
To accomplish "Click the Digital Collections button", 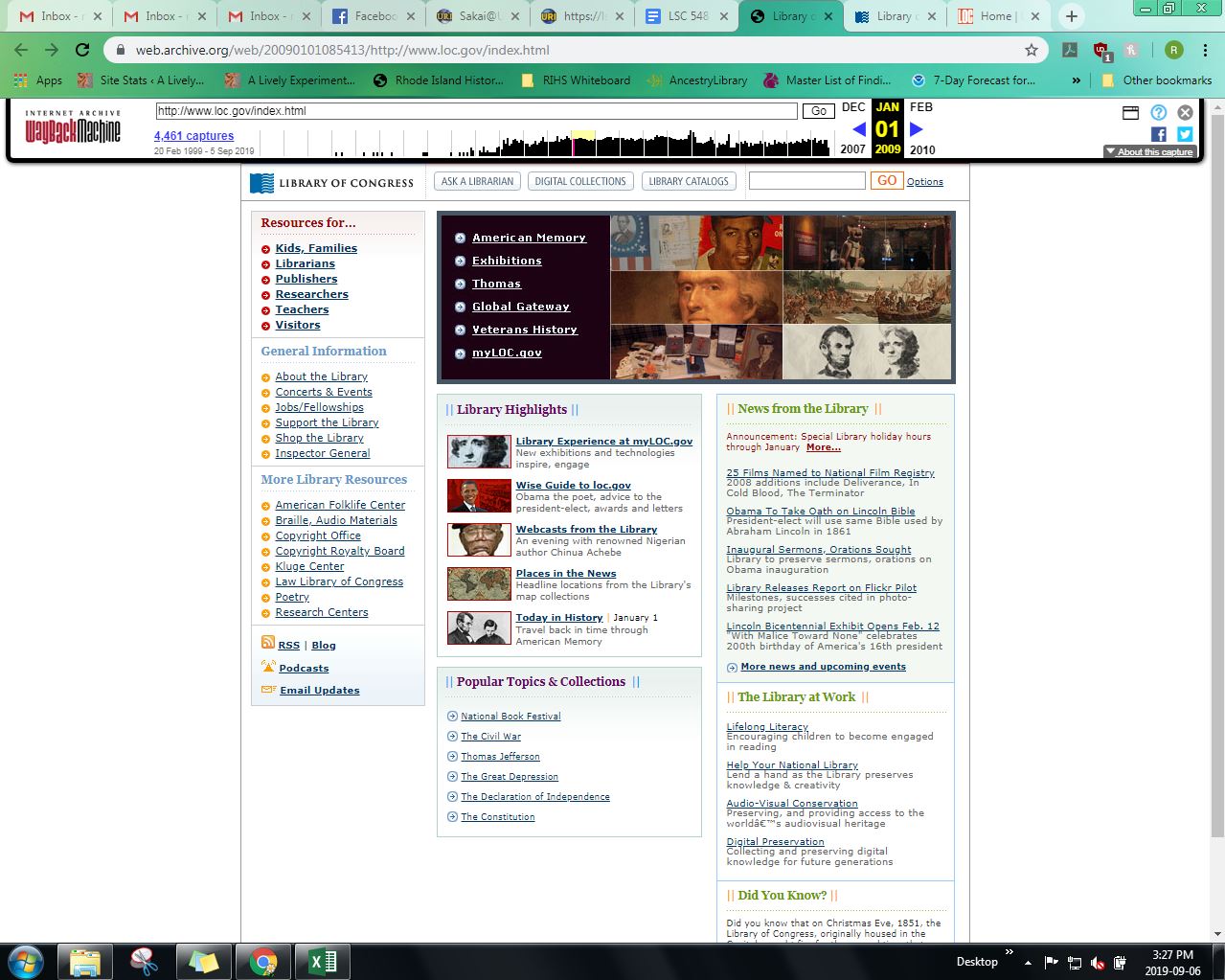I will tap(580, 181).
